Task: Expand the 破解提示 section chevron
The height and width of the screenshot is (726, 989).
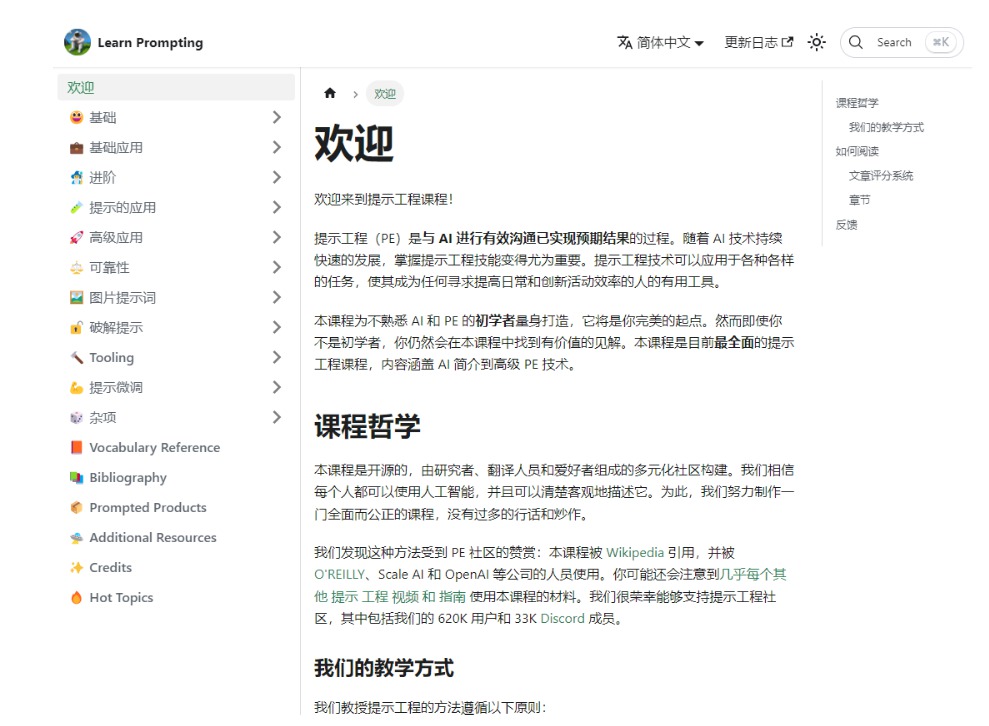Action: [x=277, y=328]
